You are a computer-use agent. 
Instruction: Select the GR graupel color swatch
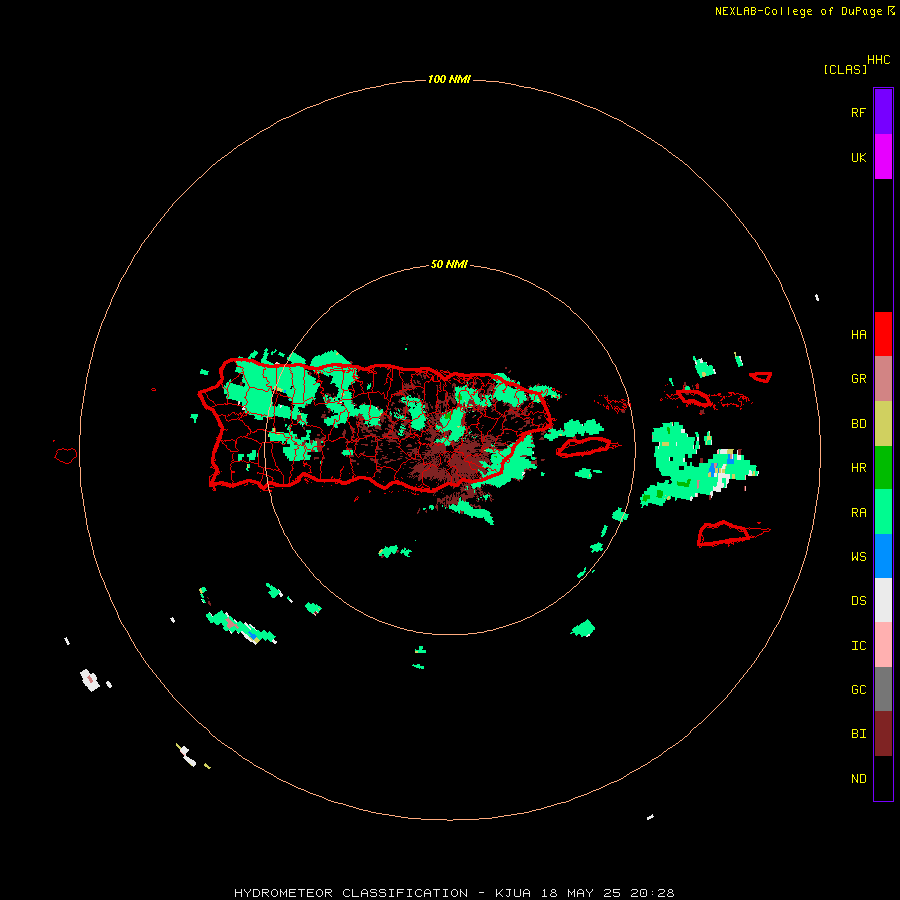(x=883, y=379)
